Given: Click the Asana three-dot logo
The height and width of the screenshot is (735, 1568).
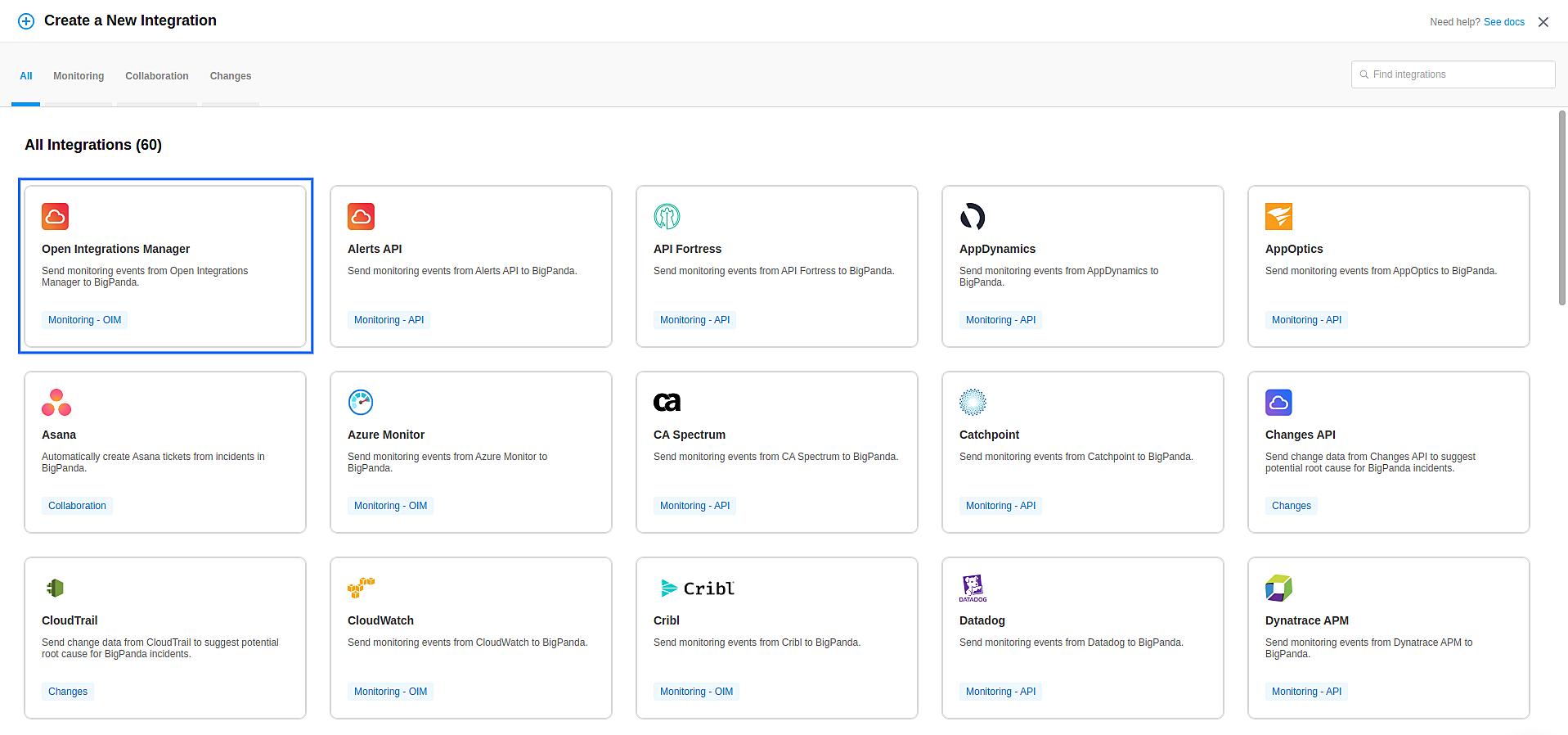Looking at the screenshot, I should pos(56,402).
